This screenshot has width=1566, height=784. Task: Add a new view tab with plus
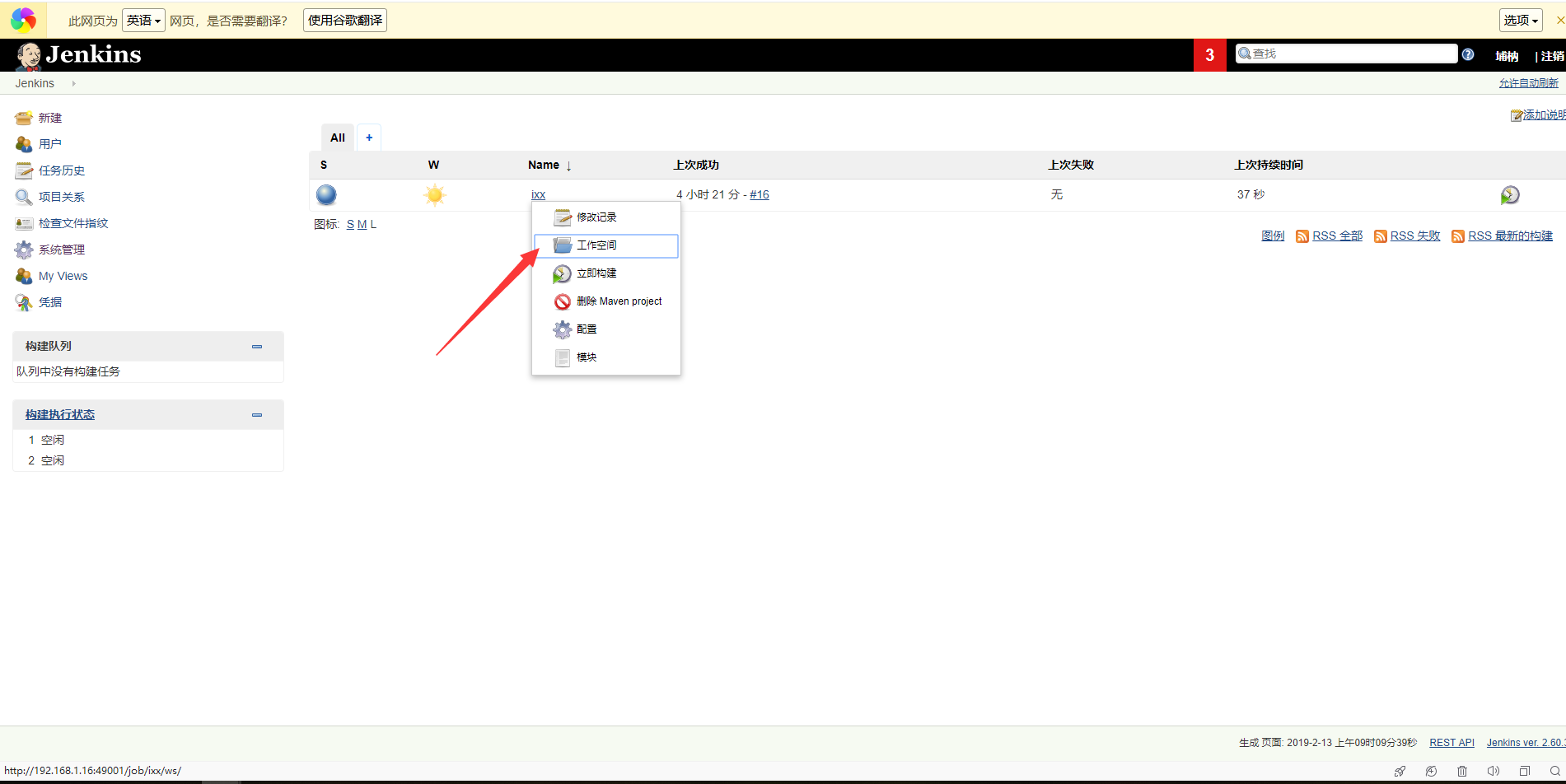369,138
